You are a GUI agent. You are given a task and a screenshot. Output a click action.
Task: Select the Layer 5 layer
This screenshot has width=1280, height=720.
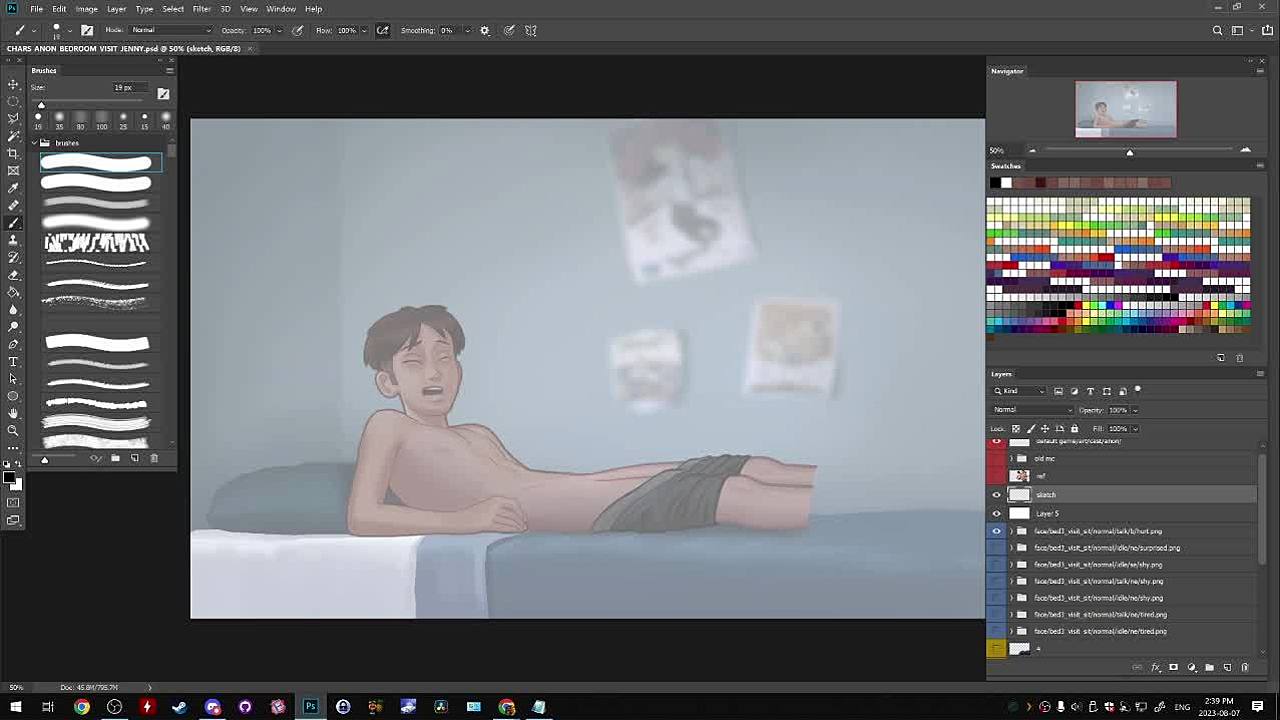click(x=1100, y=513)
